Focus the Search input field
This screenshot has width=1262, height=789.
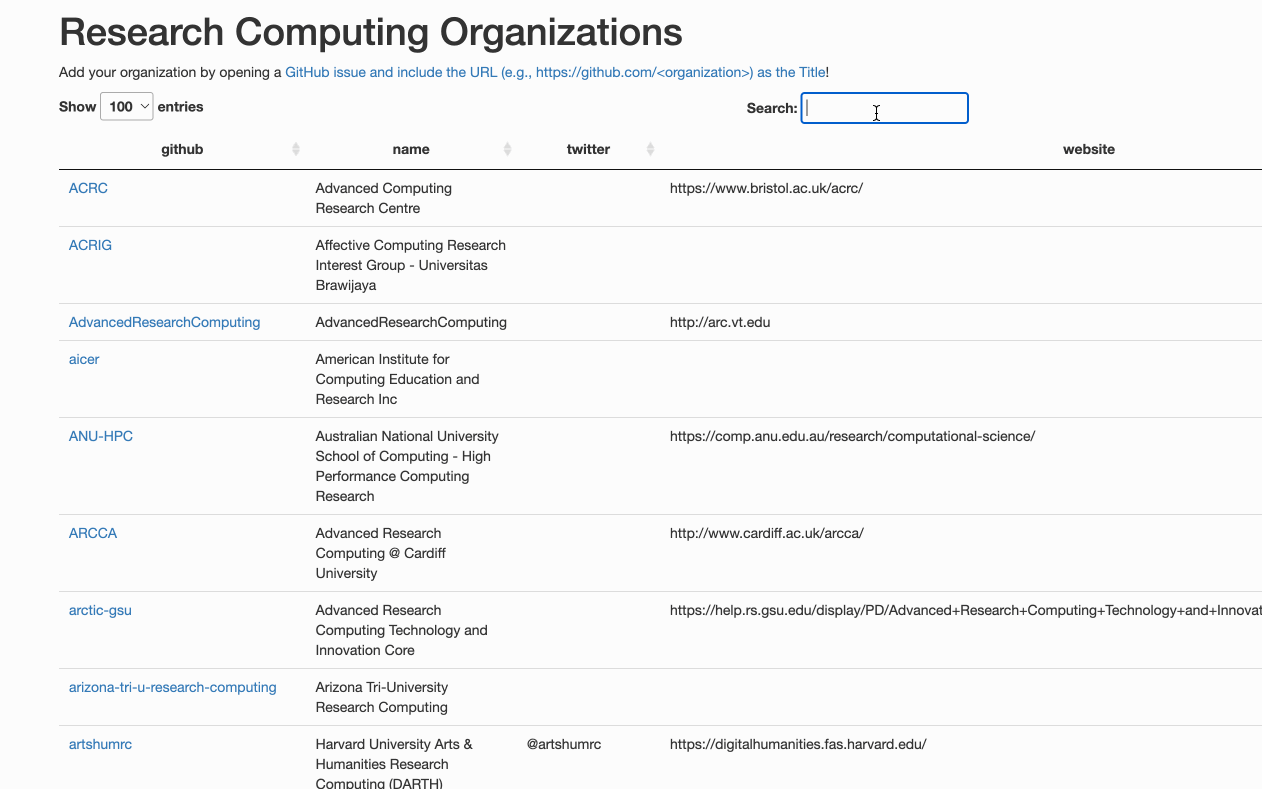click(x=884, y=108)
